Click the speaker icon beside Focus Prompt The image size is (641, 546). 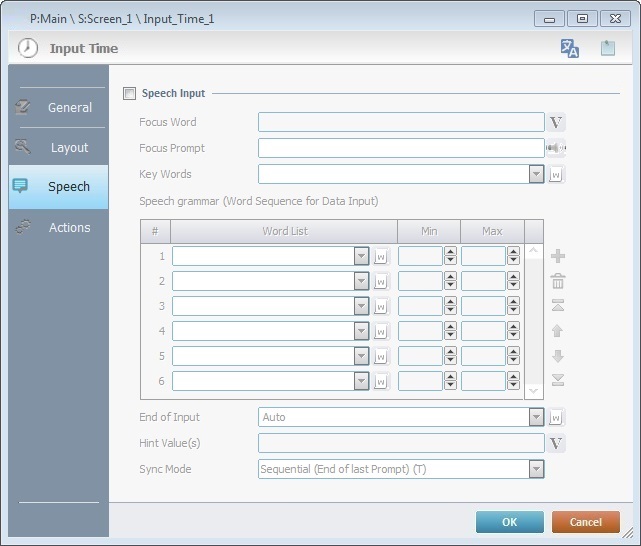556,149
